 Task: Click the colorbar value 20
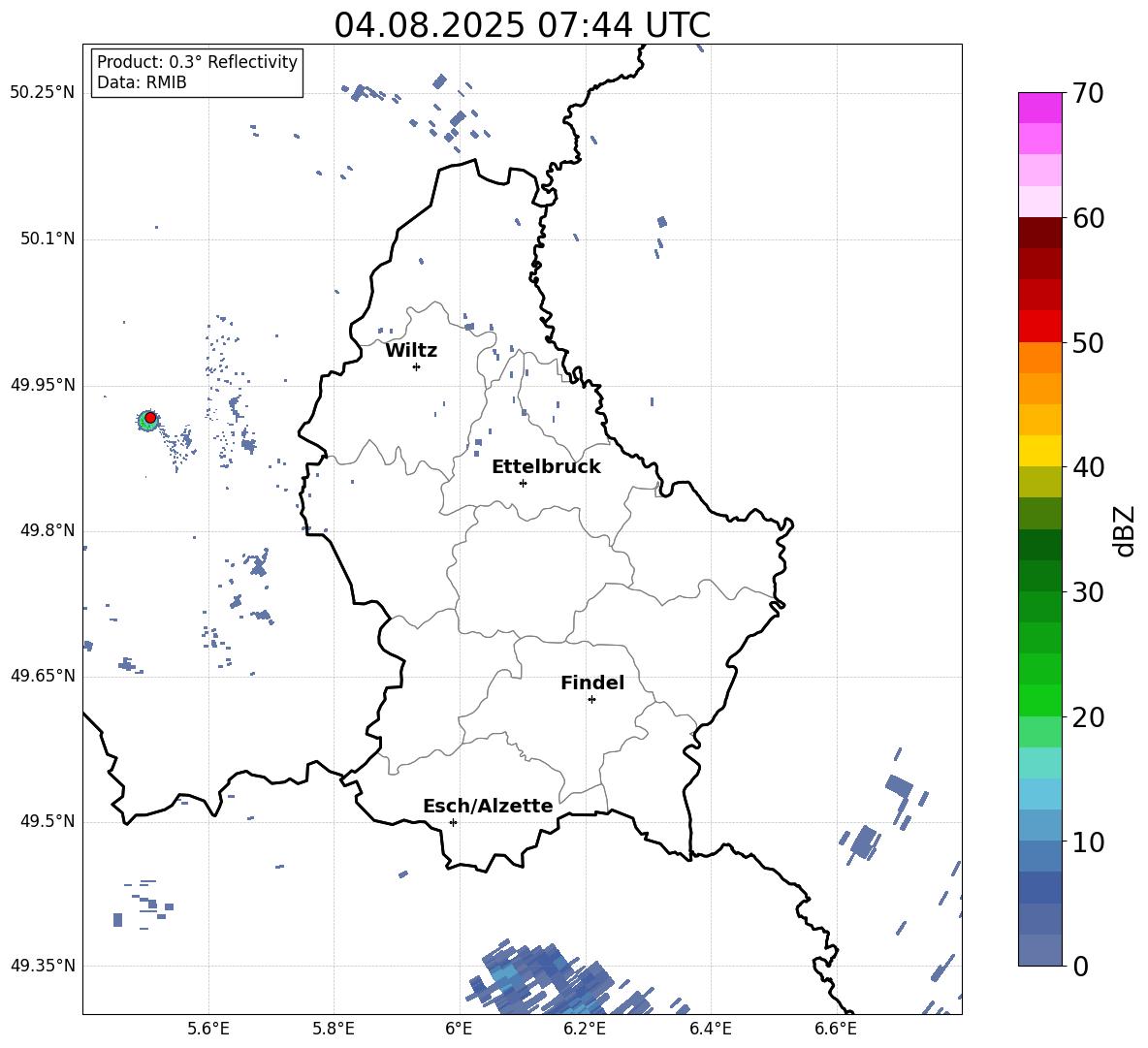click(x=1088, y=717)
